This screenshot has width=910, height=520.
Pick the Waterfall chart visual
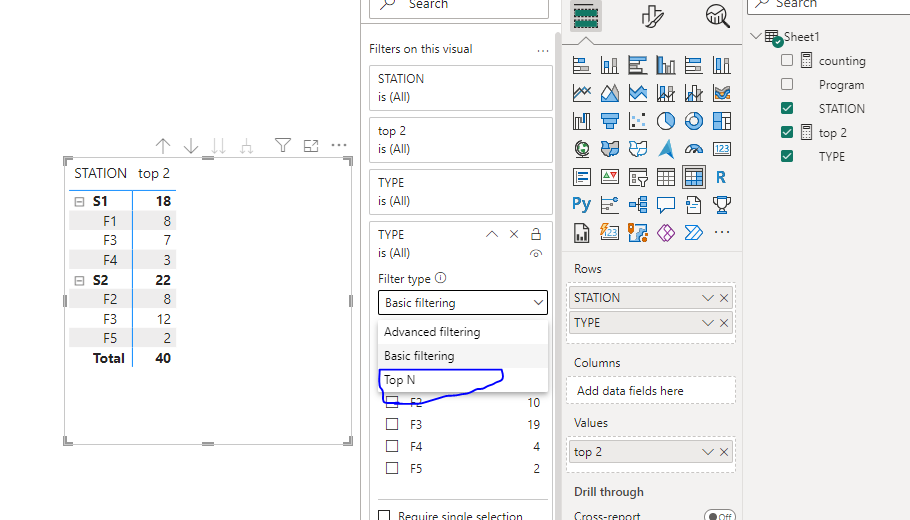click(582, 121)
